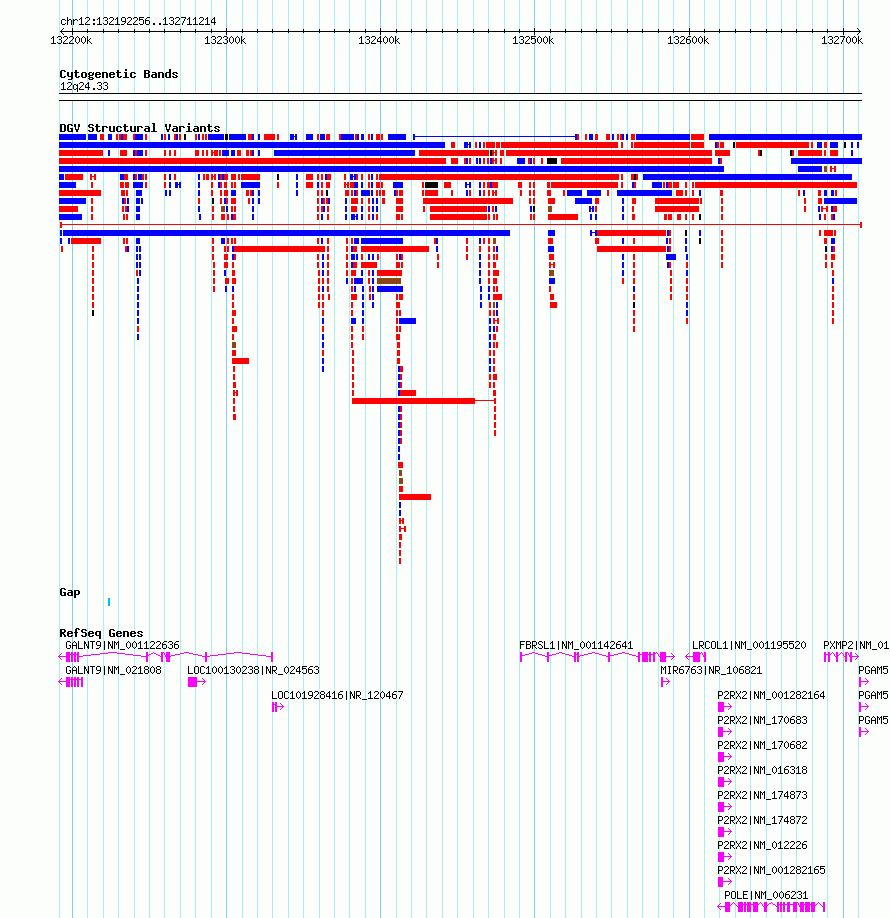This screenshot has width=890, height=918.
Task: Select the Cytogenetic Bands track title
Action: (119, 74)
